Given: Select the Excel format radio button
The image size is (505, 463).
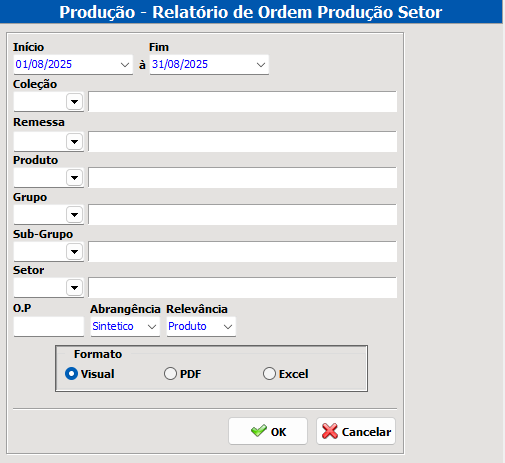Looking at the screenshot, I should [x=269, y=374].
